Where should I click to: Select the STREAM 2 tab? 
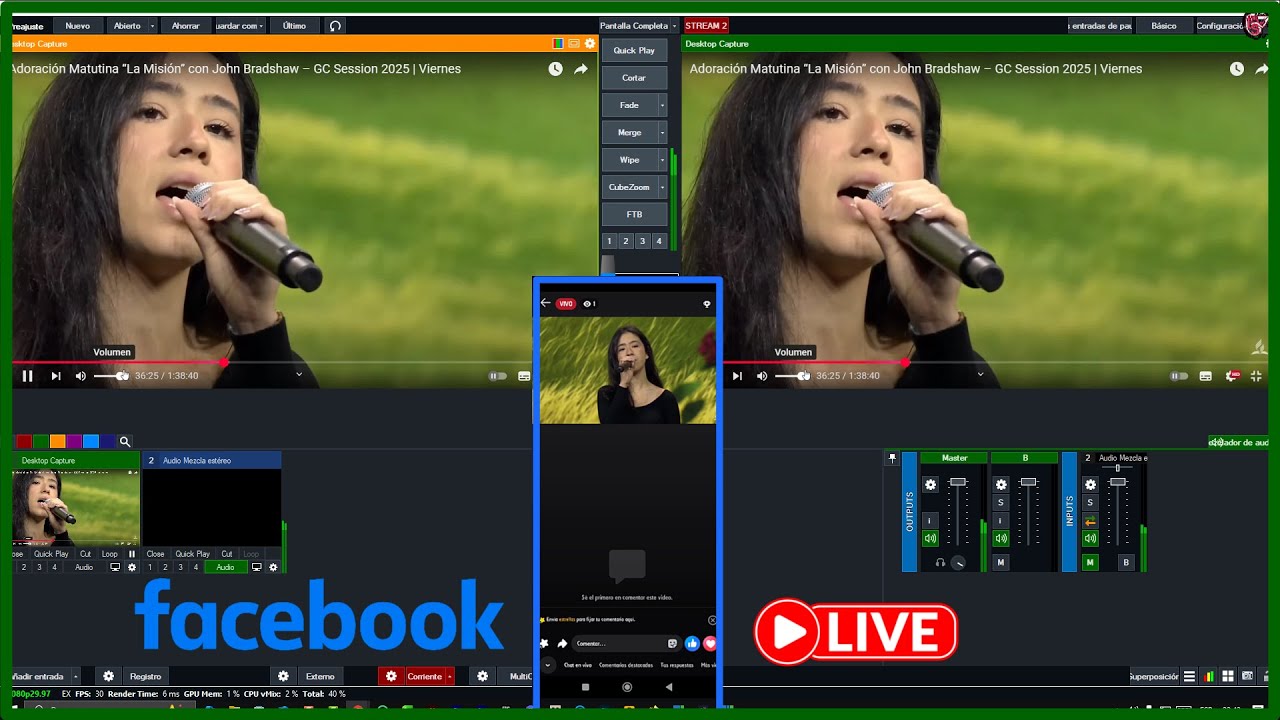(x=706, y=26)
